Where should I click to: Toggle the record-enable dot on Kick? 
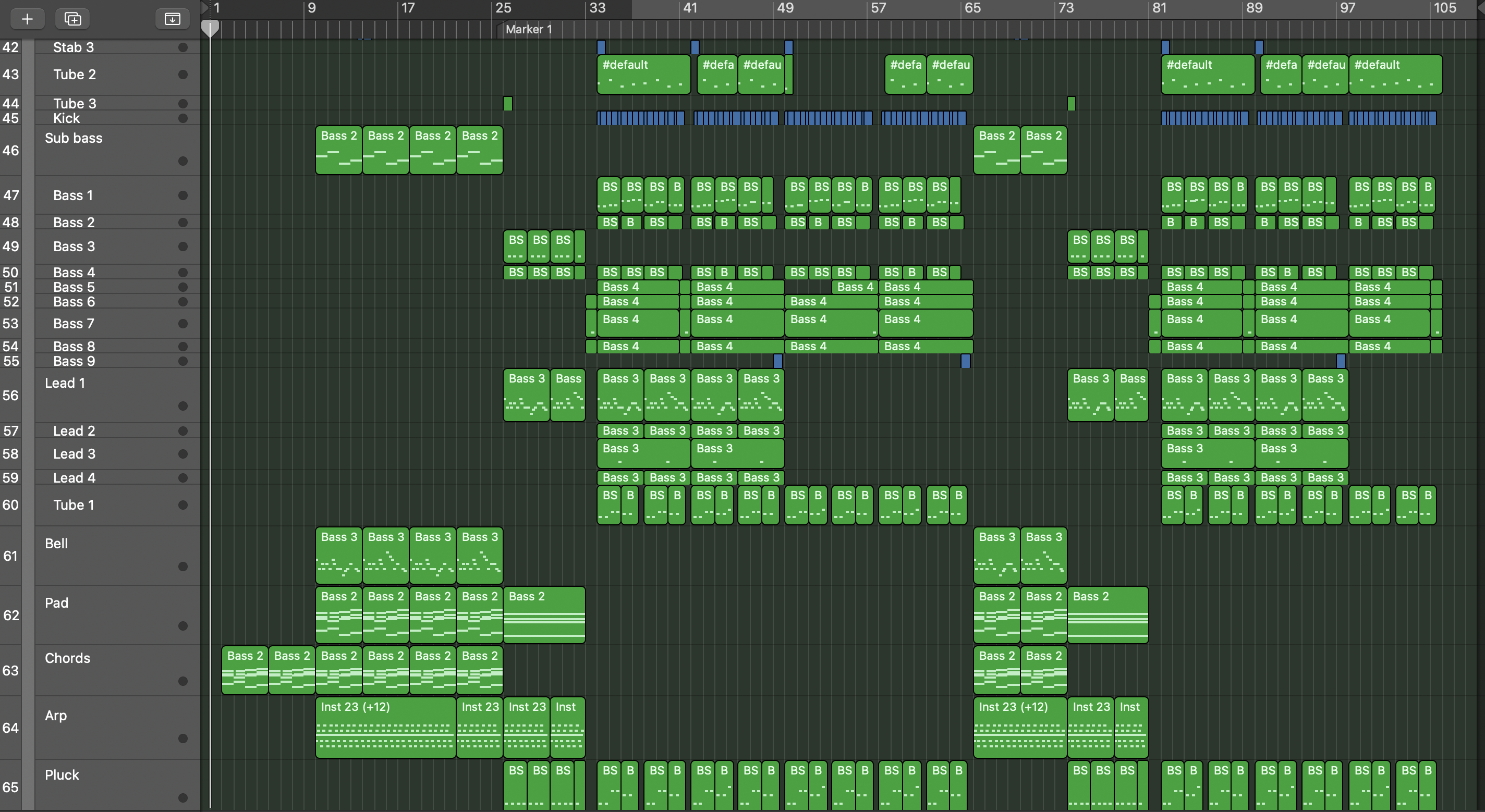tap(182, 118)
